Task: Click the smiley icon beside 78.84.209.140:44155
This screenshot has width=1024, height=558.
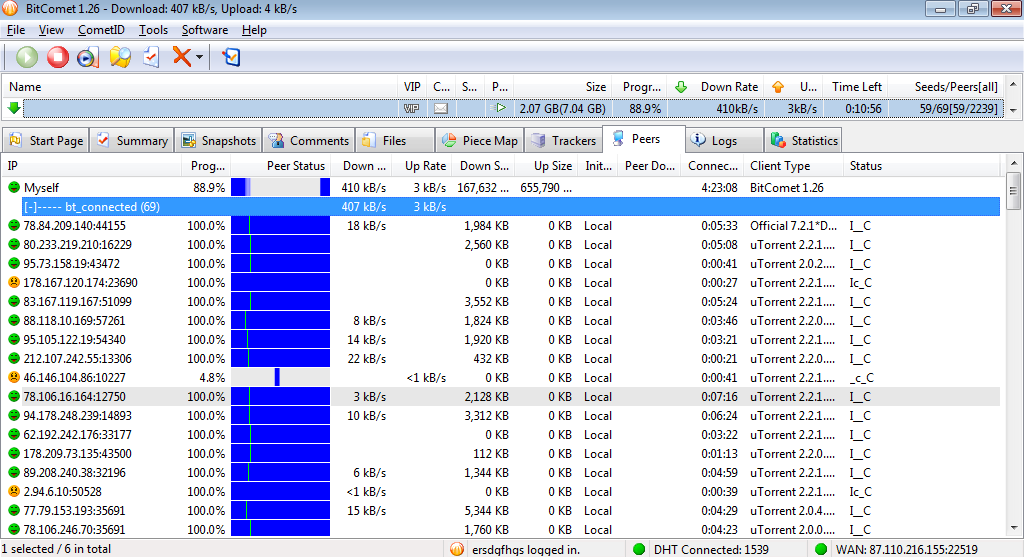Action: coord(14,226)
